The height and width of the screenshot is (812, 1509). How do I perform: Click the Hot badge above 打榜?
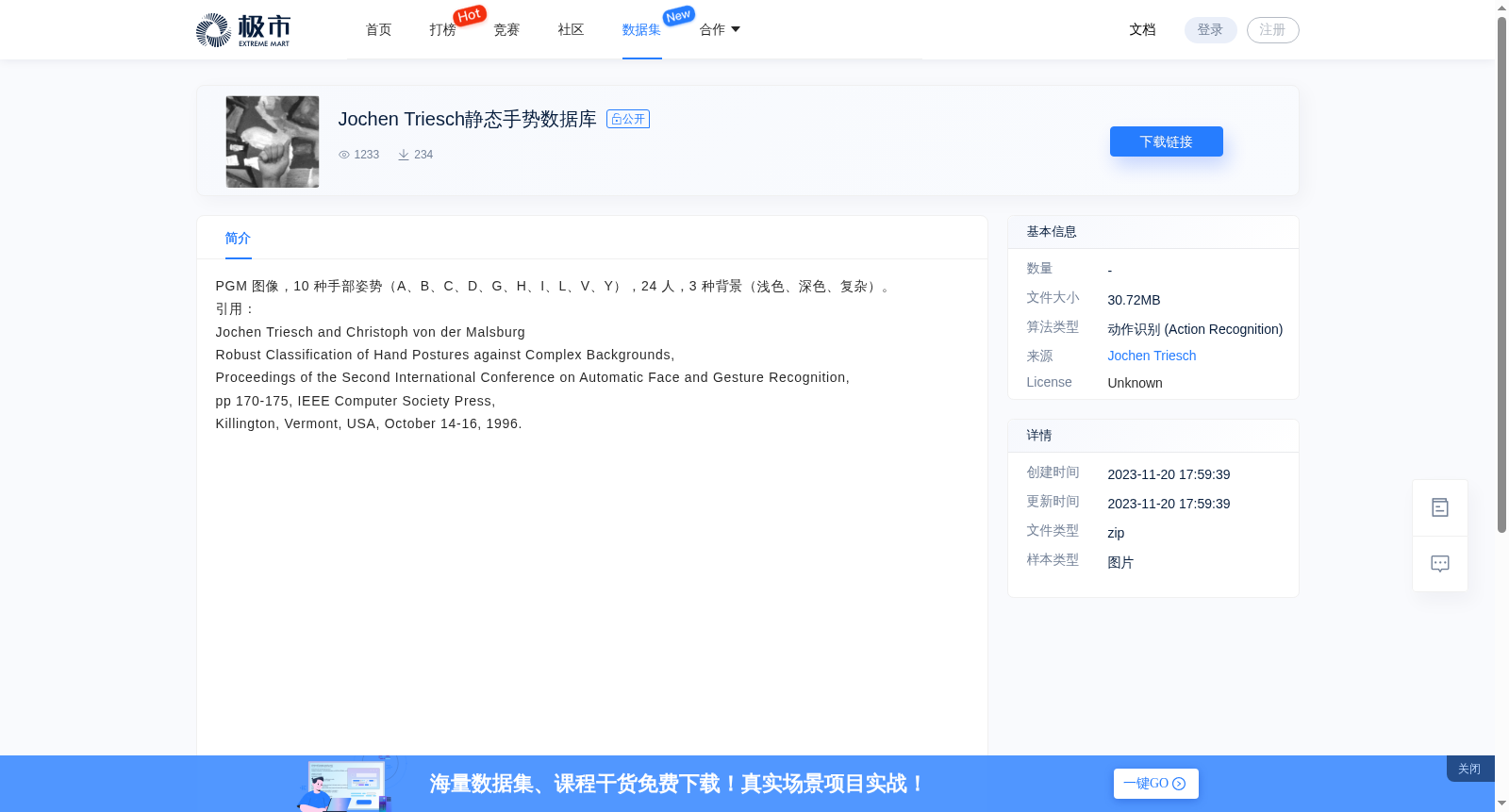tap(470, 15)
